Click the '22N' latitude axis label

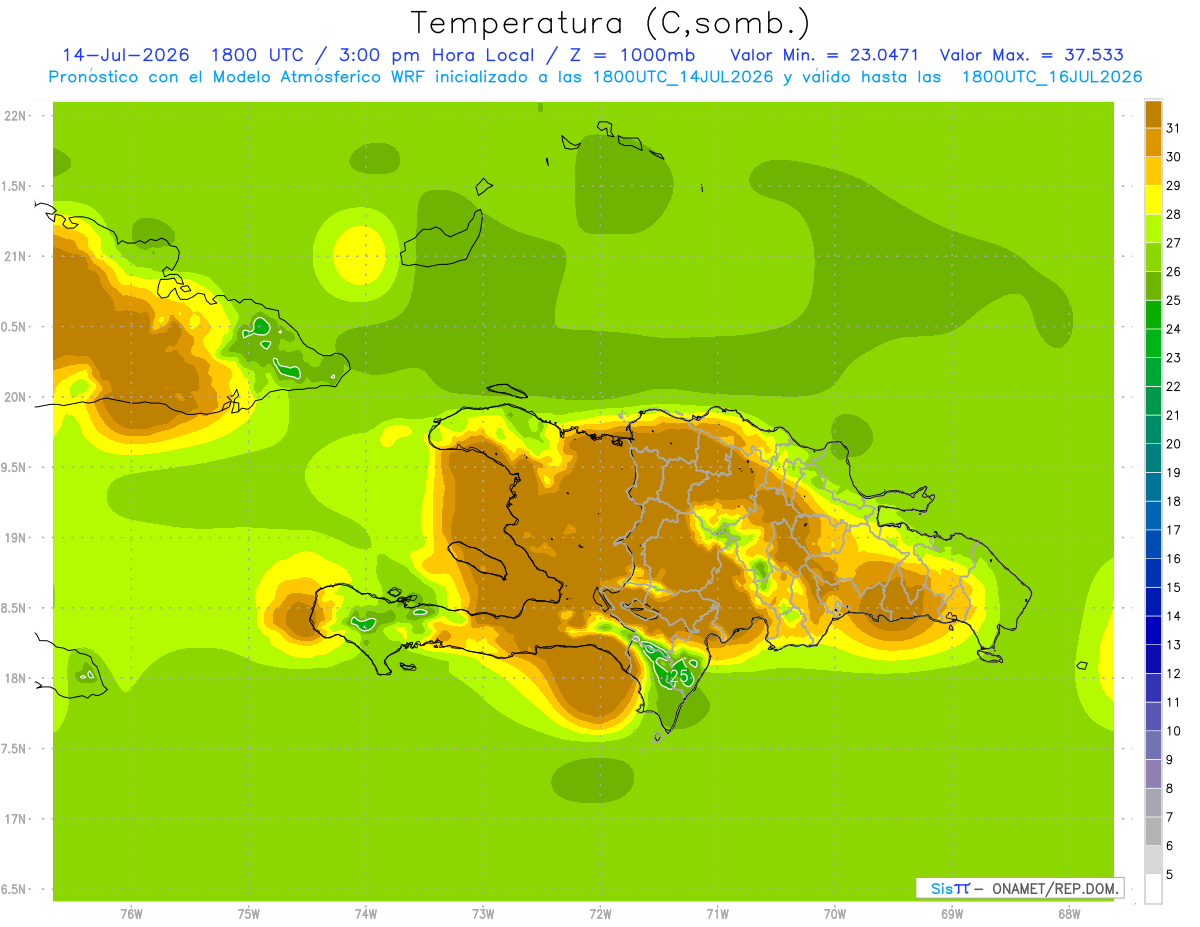[16, 115]
